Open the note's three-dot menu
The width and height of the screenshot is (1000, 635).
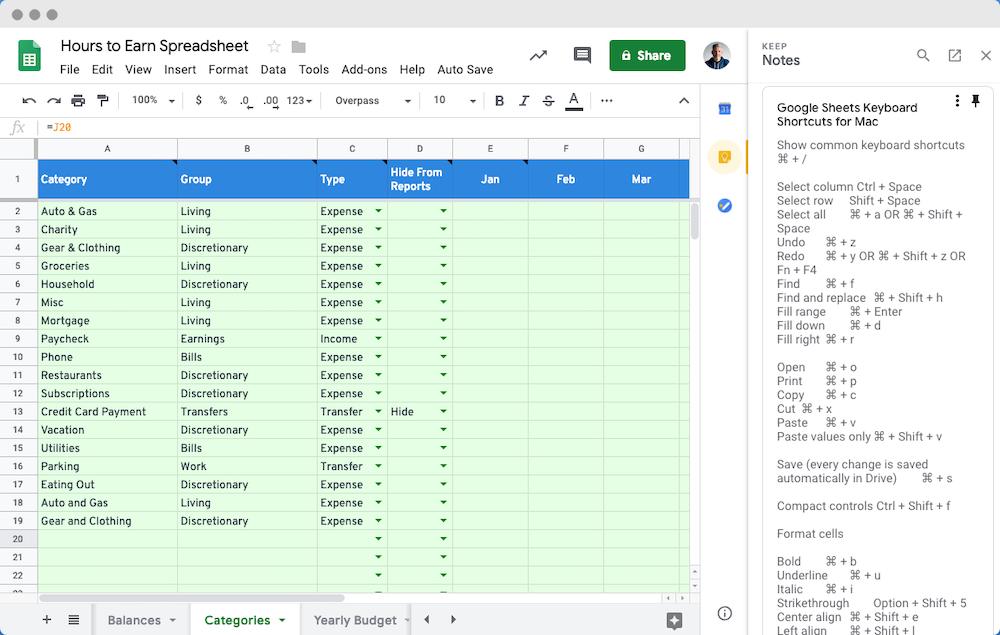pyautogui.click(x=957, y=101)
